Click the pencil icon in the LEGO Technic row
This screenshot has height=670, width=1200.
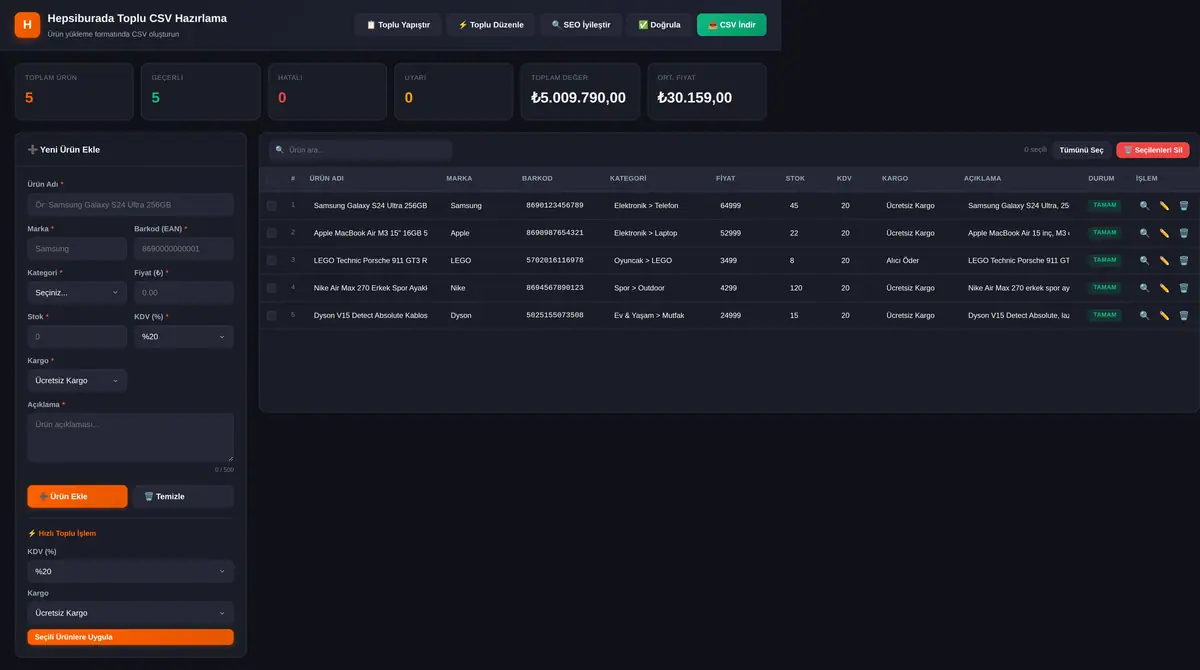pos(1164,260)
